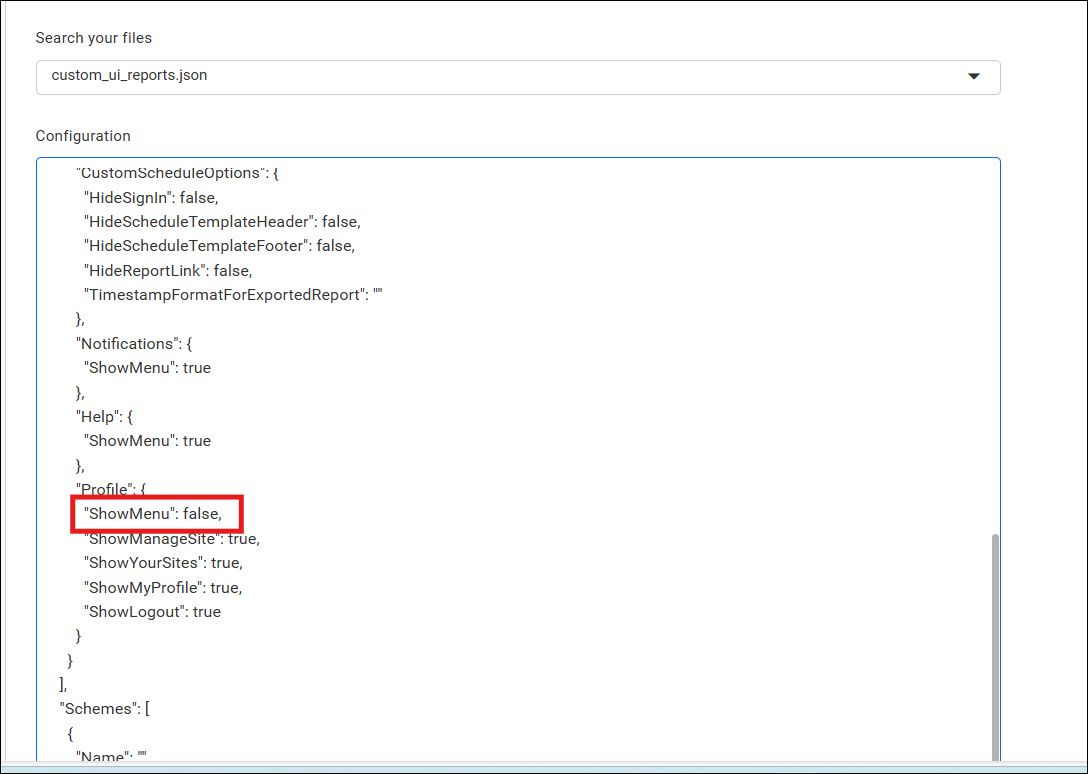Click the dropdown arrow in file selector
The height and width of the screenshot is (774, 1088).
[x=973, y=77]
